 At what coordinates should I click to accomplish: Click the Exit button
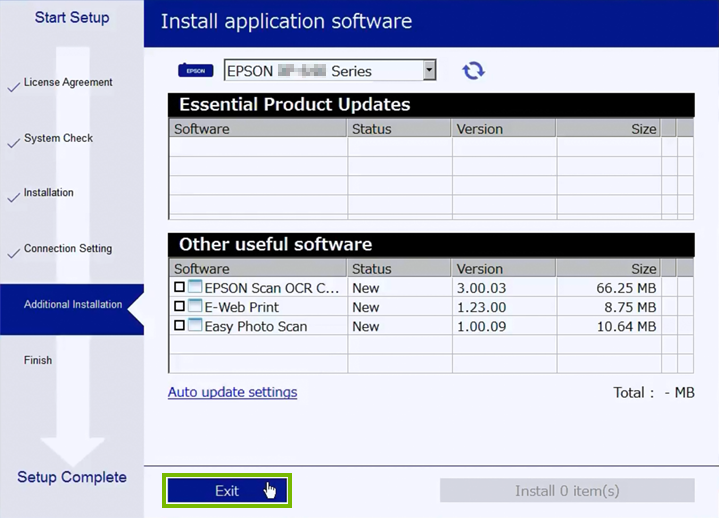coord(227,490)
